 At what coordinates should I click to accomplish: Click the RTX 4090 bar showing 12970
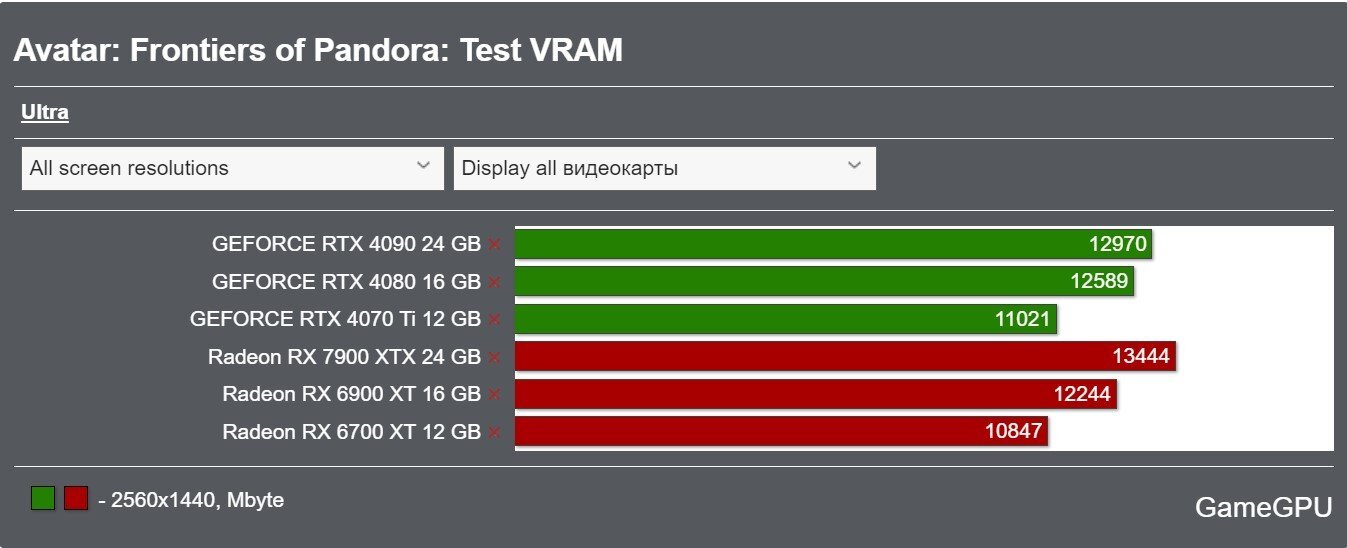pyautogui.click(x=833, y=244)
